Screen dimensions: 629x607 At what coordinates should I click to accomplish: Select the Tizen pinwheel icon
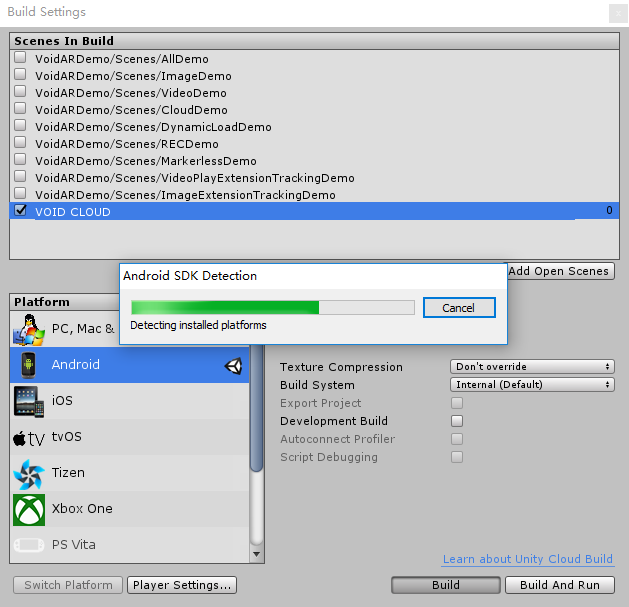[x=28, y=474]
